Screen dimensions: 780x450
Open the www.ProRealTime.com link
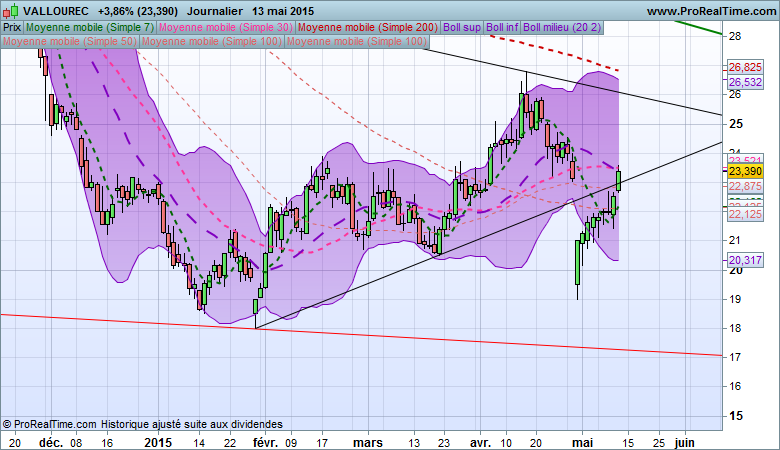tap(711, 11)
